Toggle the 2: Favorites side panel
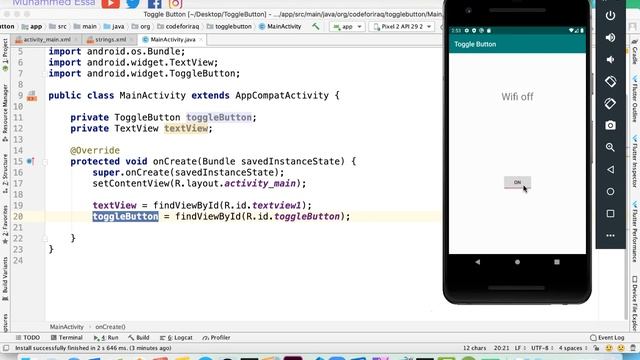The width and height of the screenshot is (640, 360). pos(5,224)
